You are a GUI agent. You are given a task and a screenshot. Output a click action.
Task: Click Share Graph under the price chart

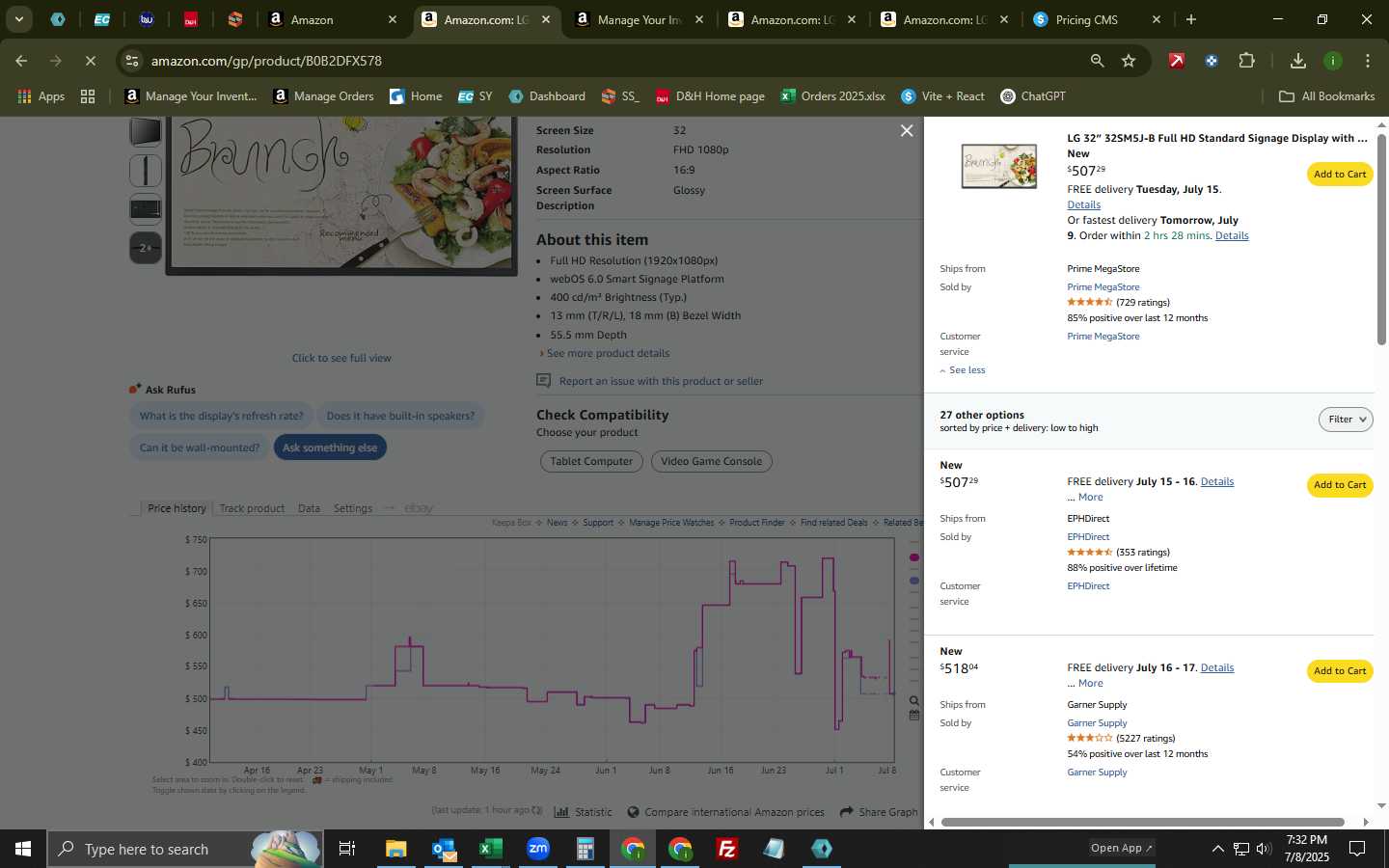(x=879, y=812)
